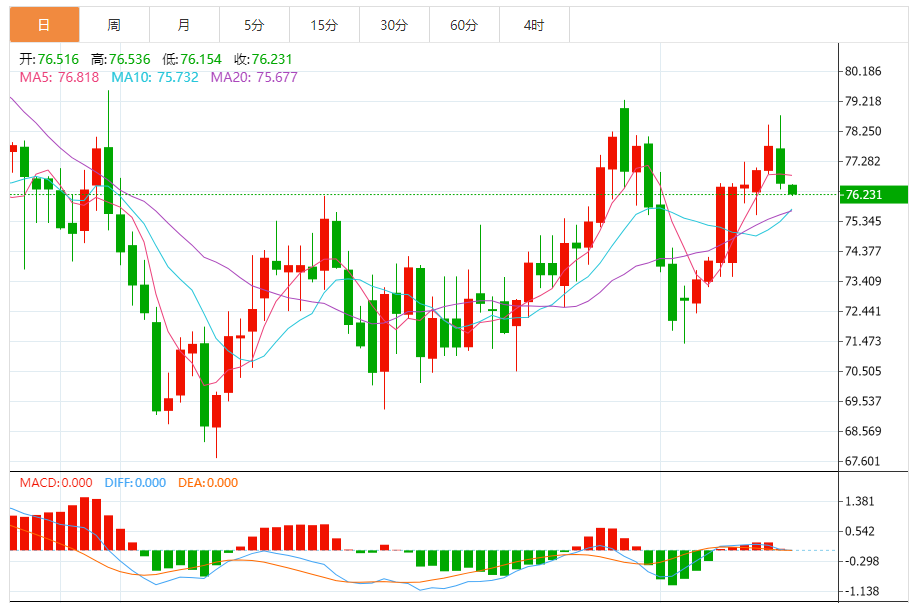The width and height of the screenshot is (918, 603).
Task: Click the opening price 开:76.516
Action: tap(49, 59)
